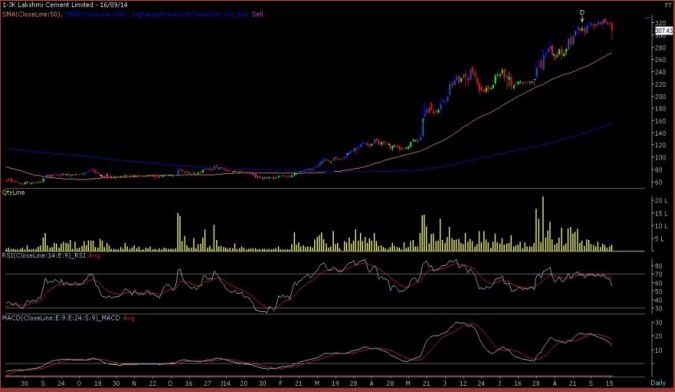The width and height of the screenshot is (675, 392).
Task: Select the SMA(CloseLine:50) indicator legend
Action: (x=32, y=14)
